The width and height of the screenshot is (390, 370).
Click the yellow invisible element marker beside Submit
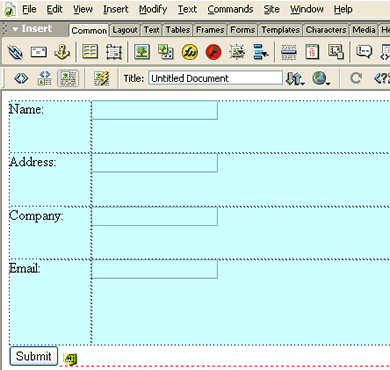[70, 359]
